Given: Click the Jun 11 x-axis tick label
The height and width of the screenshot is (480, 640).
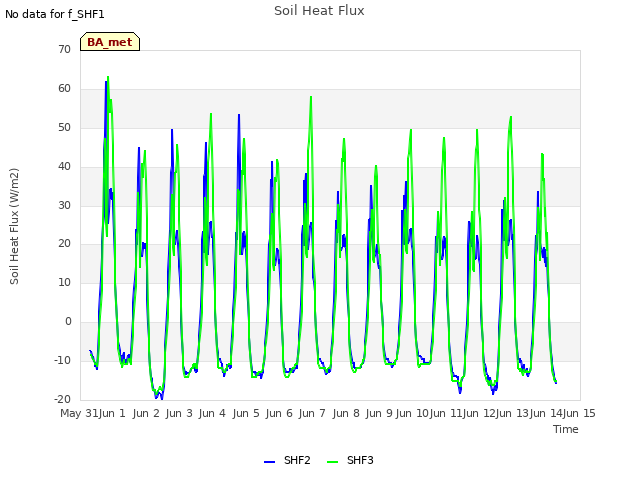Looking at the screenshot, I should pyautogui.click(x=446, y=413).
